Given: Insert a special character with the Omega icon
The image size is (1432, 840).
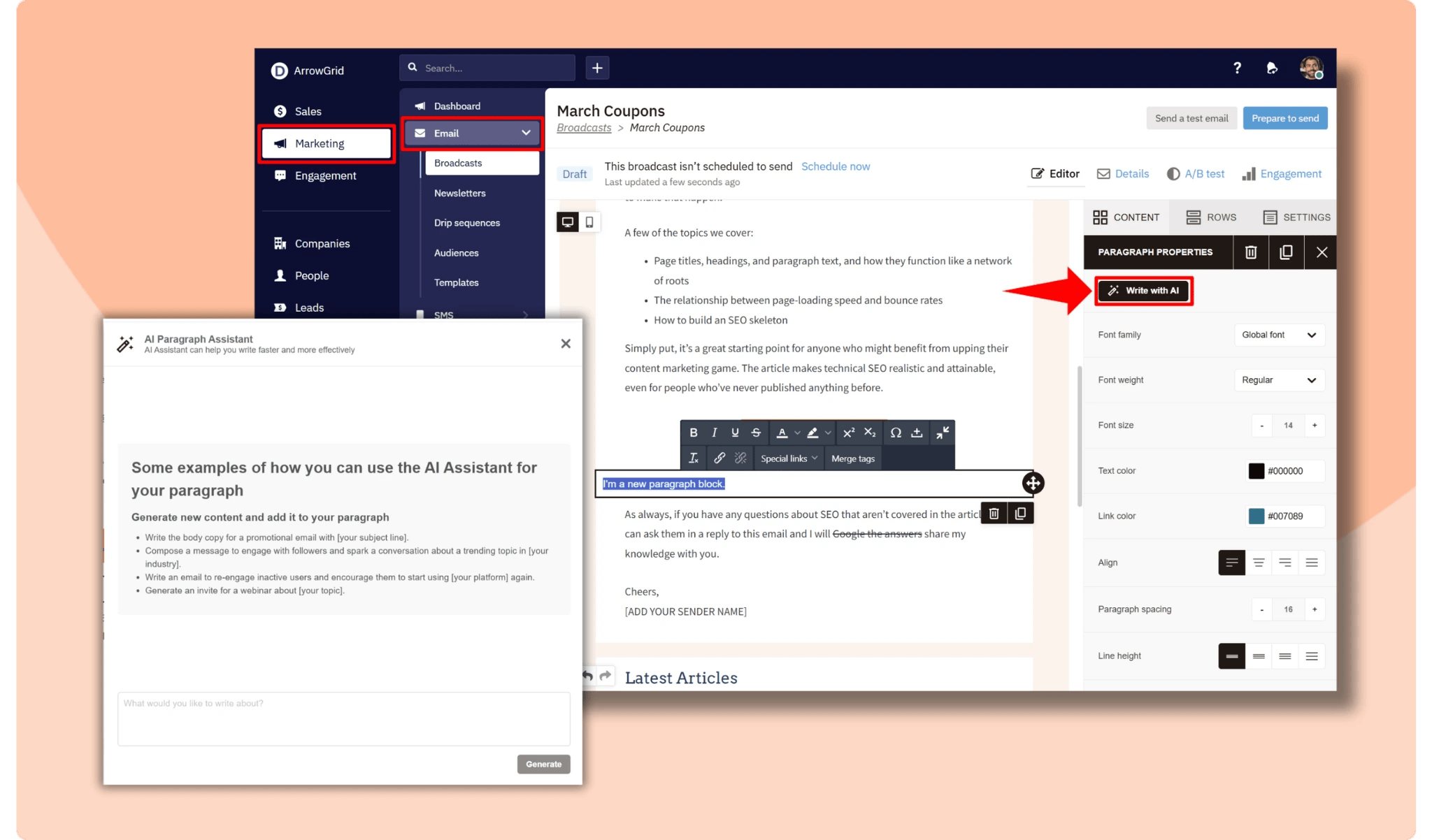Looking at the screenshot, I should tap(896, 433).
